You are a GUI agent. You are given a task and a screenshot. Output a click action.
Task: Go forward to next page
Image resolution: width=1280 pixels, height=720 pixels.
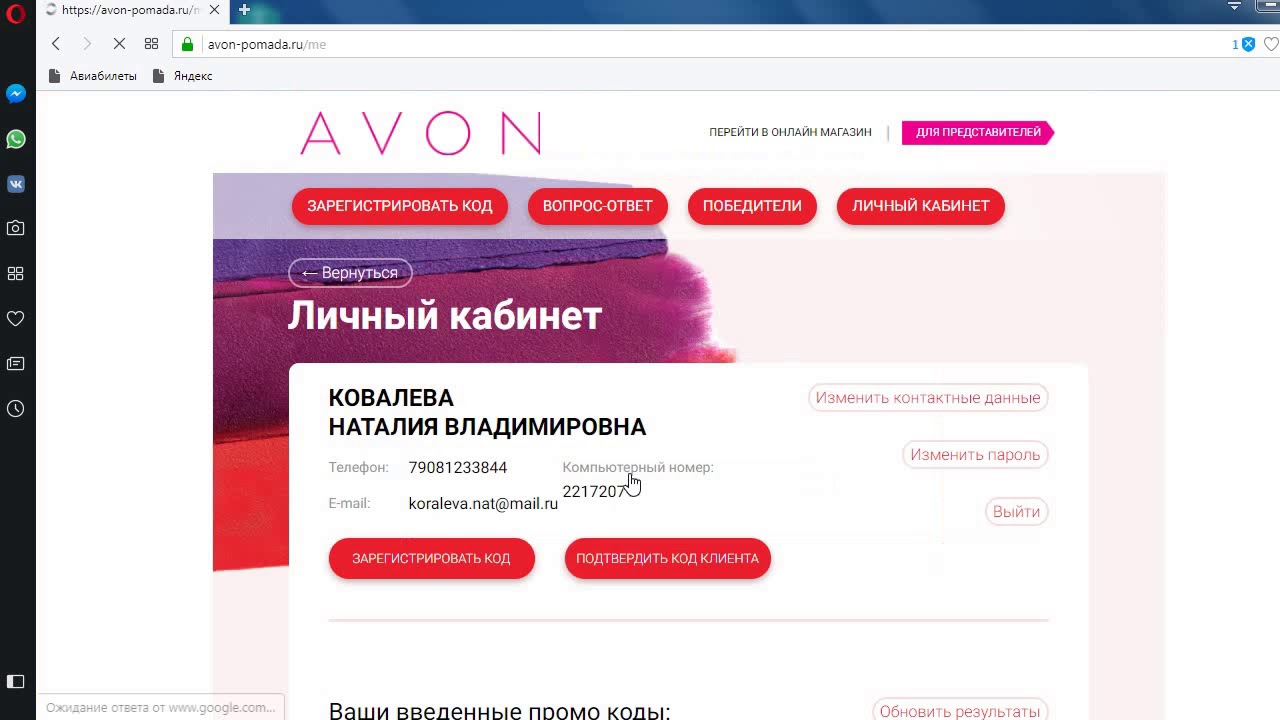coord(87,44)
